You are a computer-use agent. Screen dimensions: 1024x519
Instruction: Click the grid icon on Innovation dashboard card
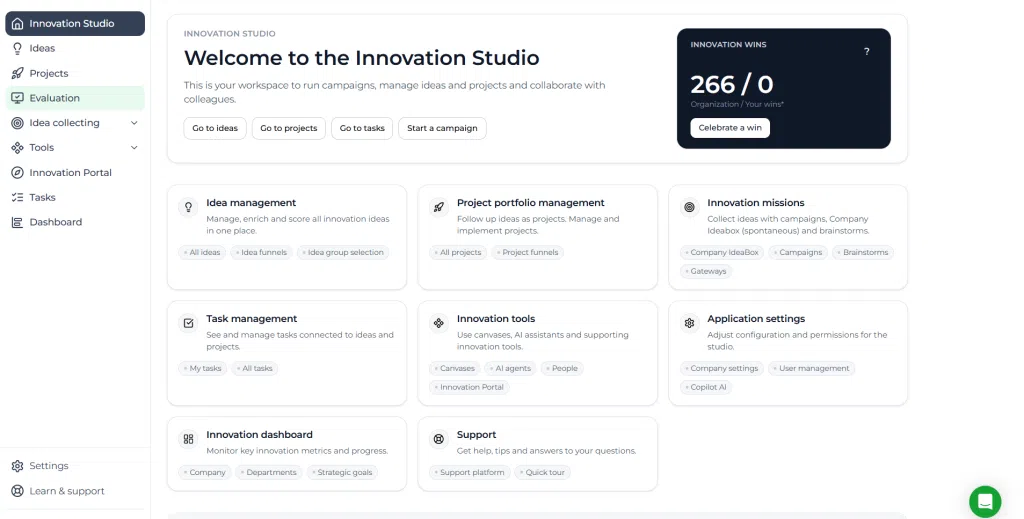pos(188,439)
